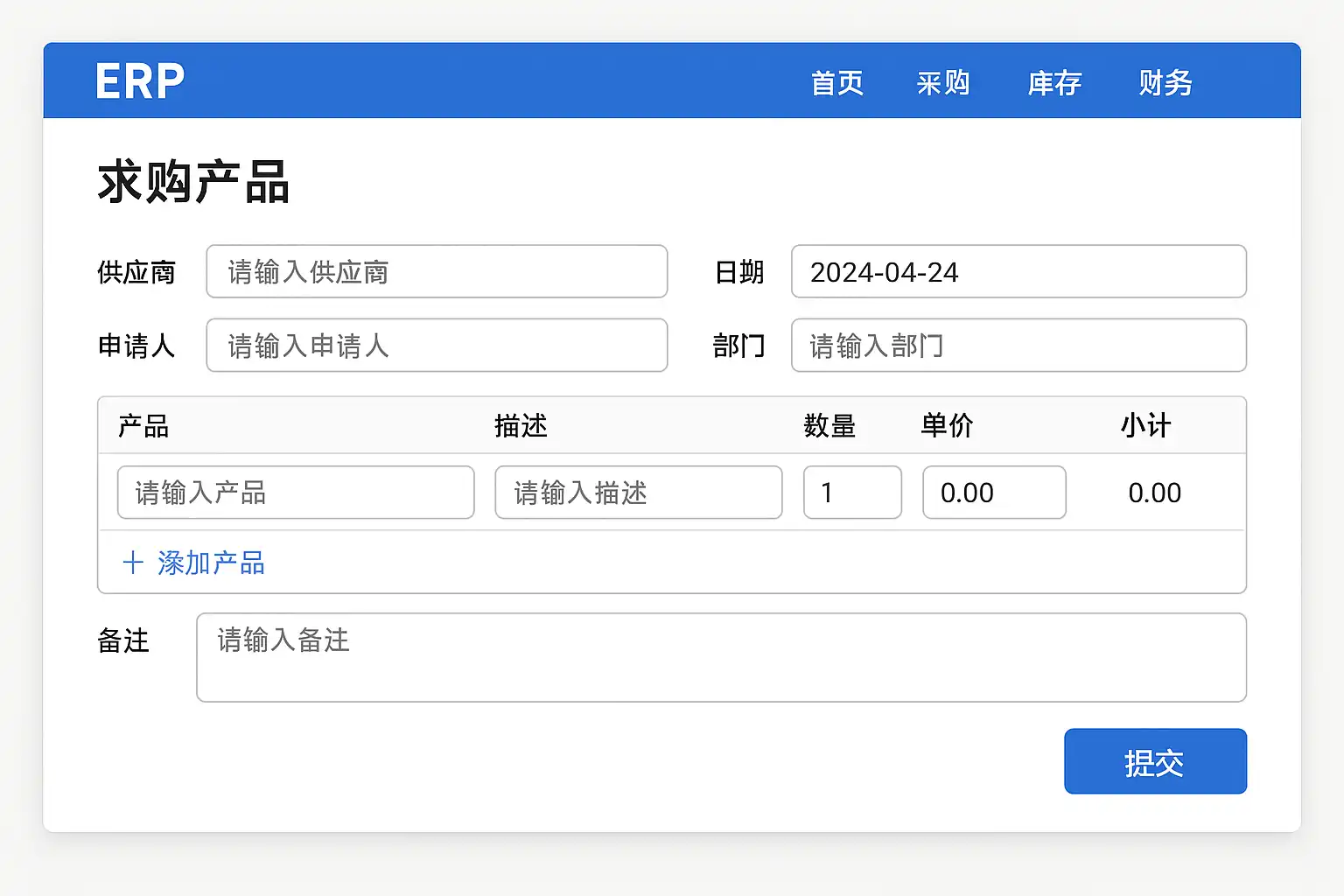Image resolution: width=1344 pixels, height=896 pixels.
Task: Open the 首页 navigation menu item
Action: [x=836, y=83]
